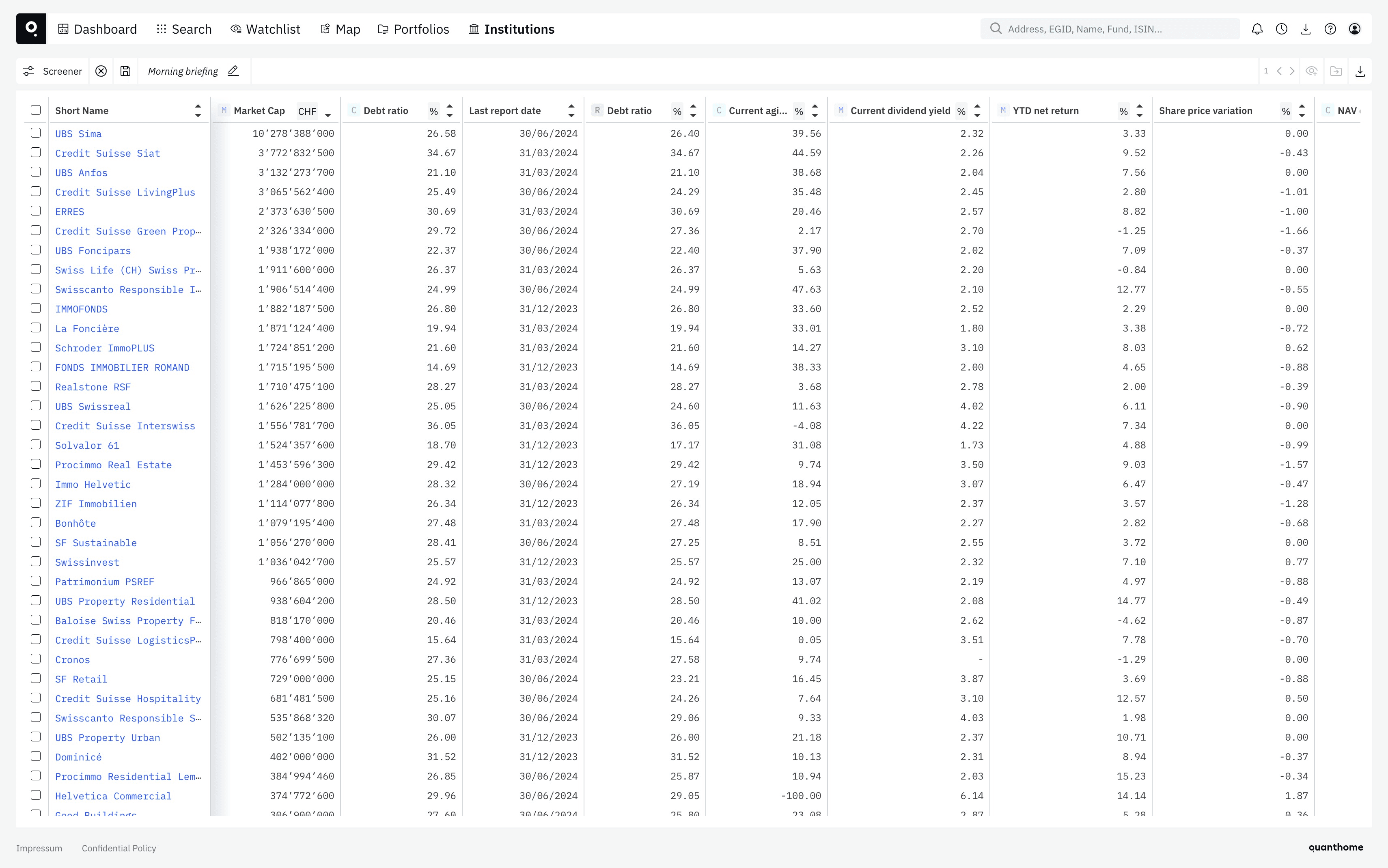Viewport: 1388px width, 868px height.
Task: Open the La Foncière fund link
Action: (x=87, y=328)
